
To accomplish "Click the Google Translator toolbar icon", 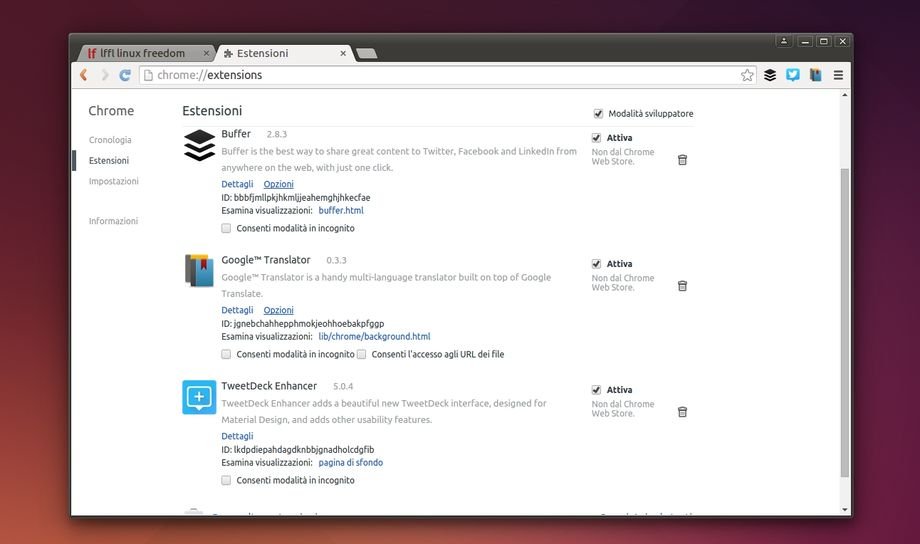I will (x=816, y=75).
